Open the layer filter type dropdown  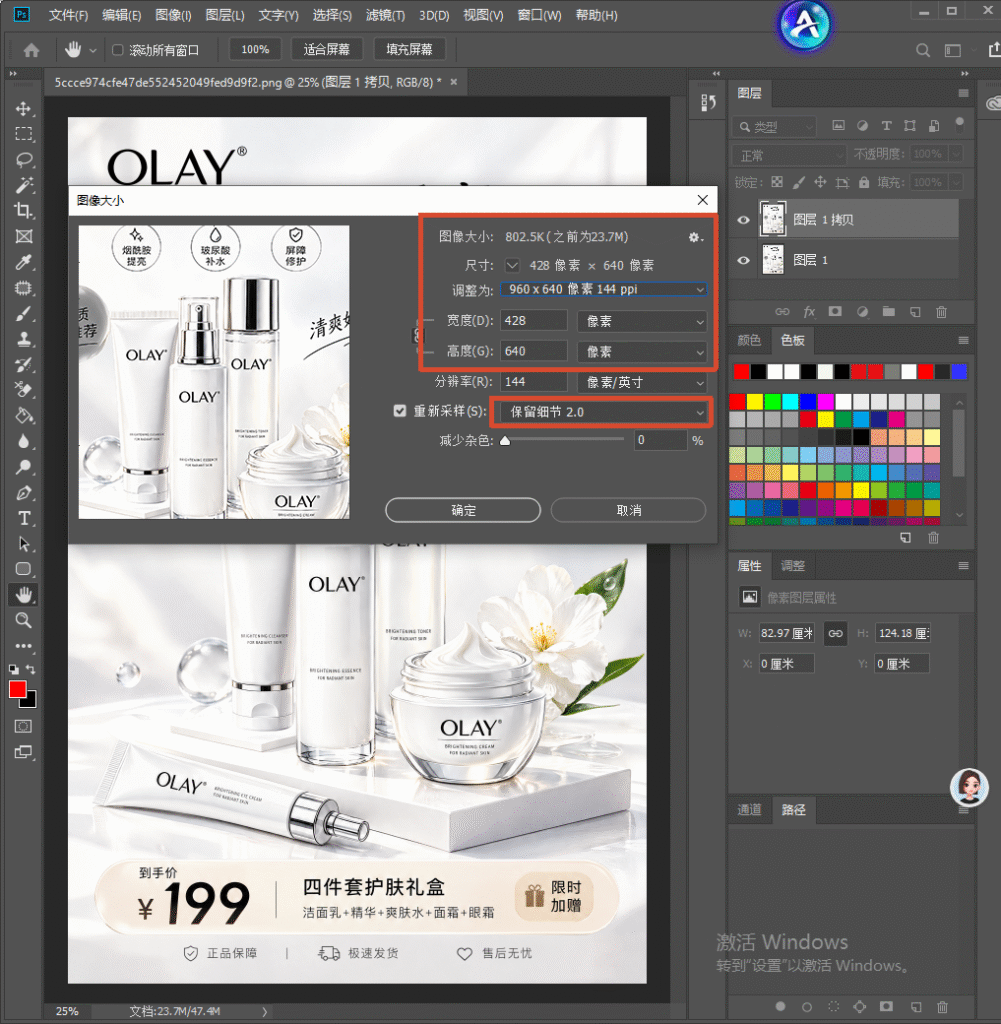[x=774, y=127]
